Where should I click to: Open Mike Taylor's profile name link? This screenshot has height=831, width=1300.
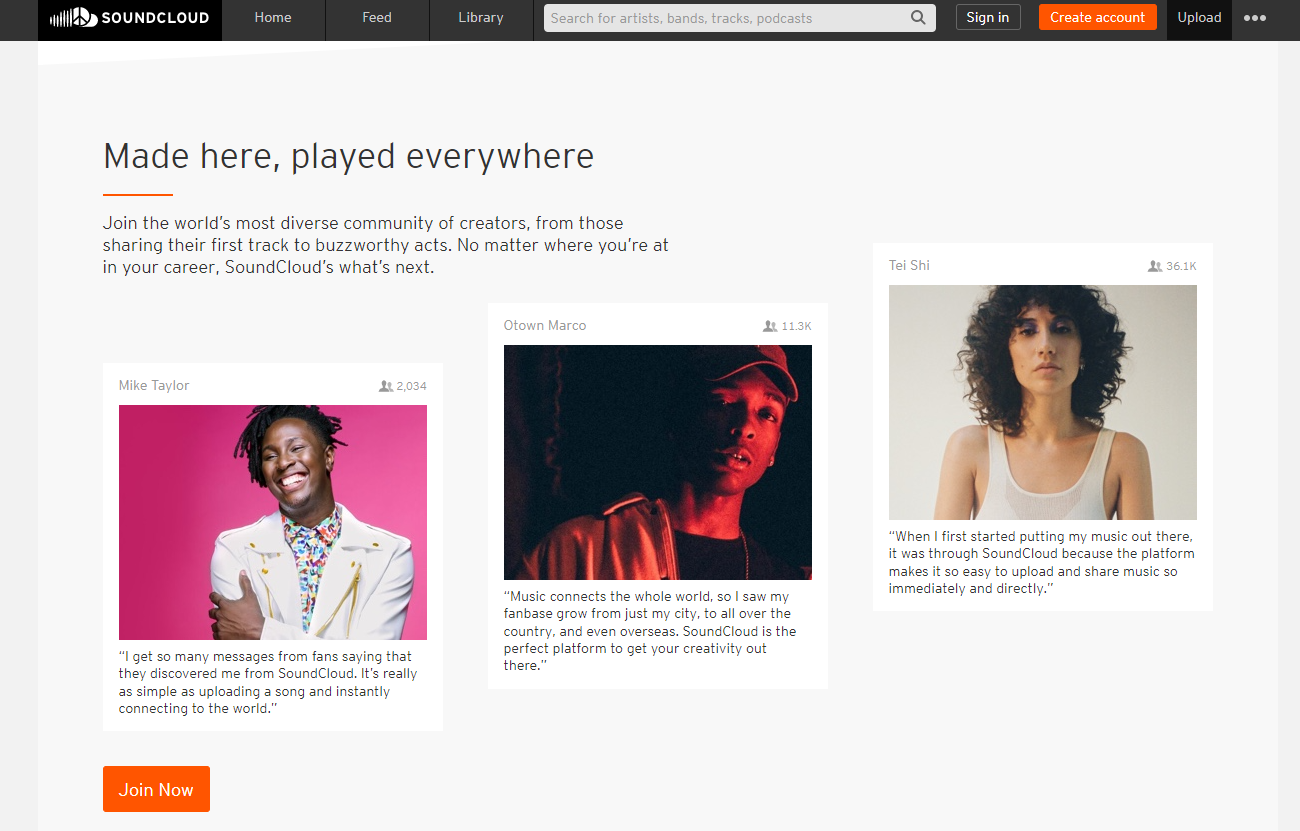[x=154, y=386]
